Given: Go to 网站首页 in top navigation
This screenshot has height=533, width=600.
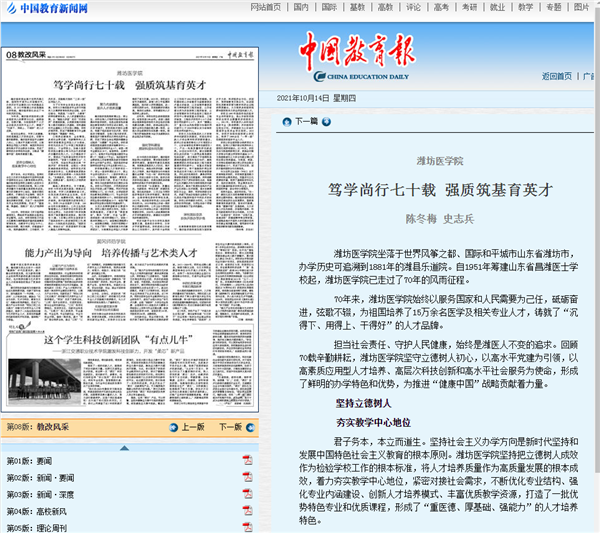Looking at the screenshot, I should 266,7.
